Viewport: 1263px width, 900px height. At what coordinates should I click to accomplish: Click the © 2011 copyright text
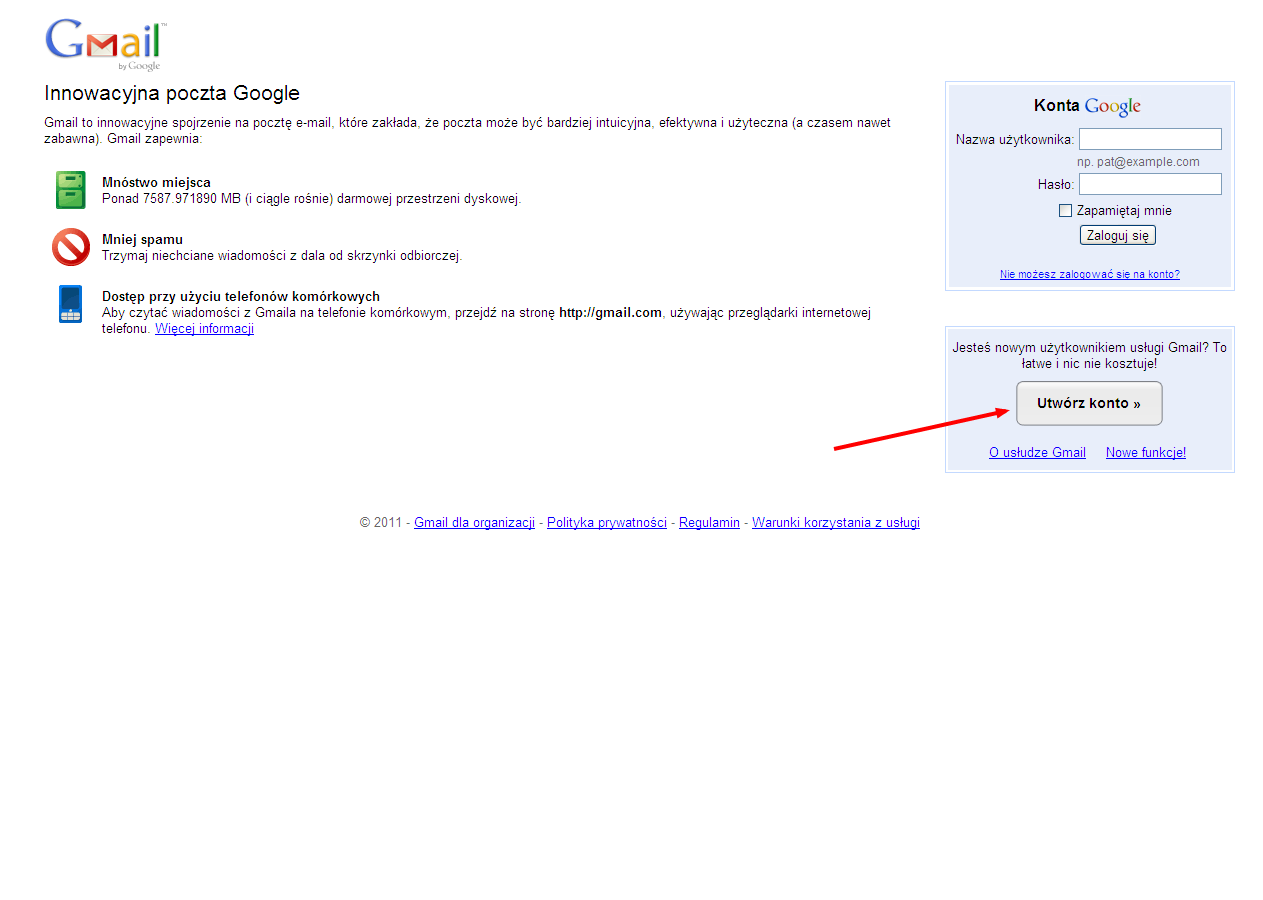tap(380, 523)
